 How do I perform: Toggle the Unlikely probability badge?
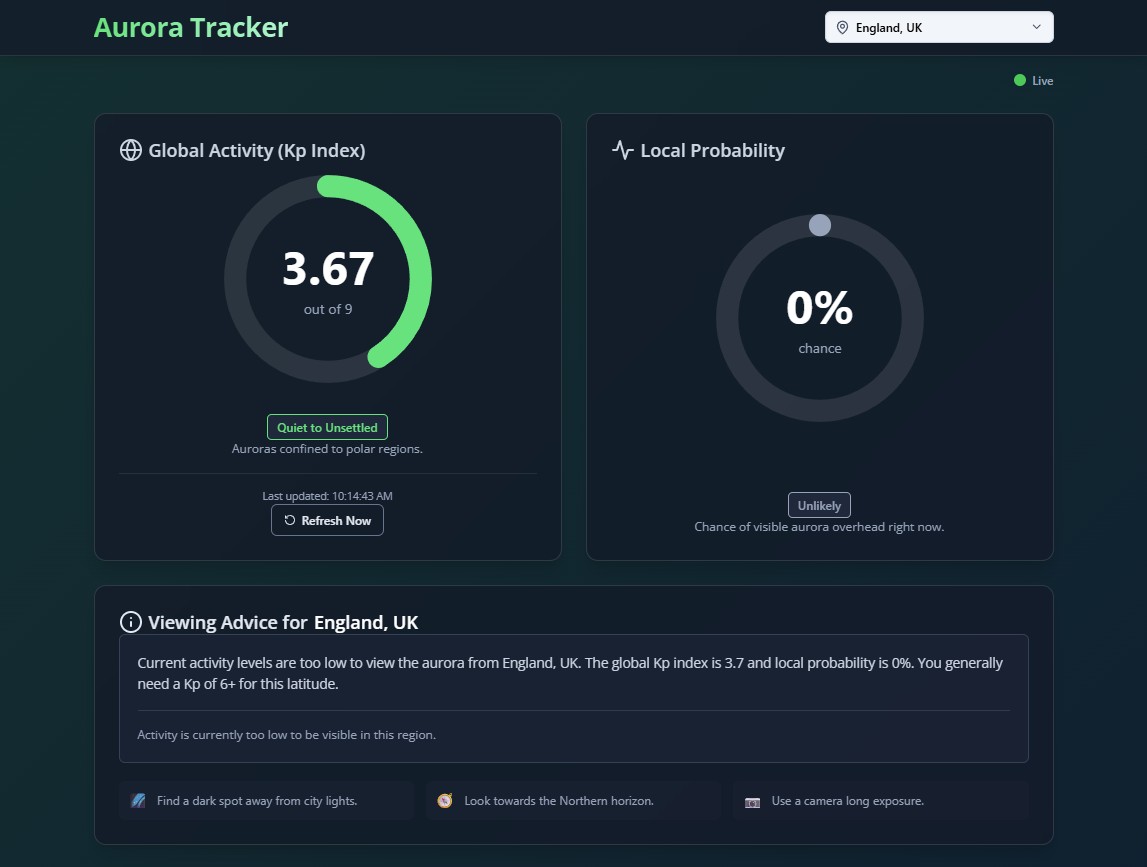click(819, 505)
